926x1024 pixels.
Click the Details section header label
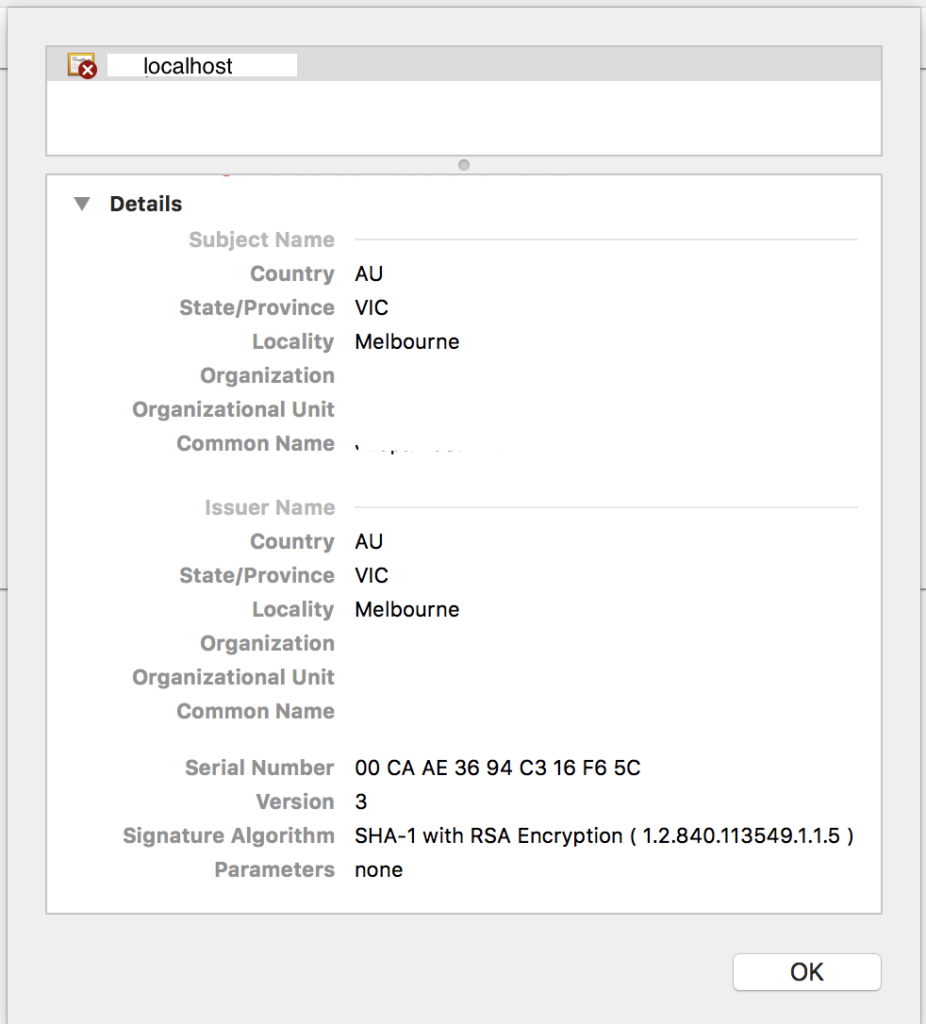pyautogui.click(x=145, y=204)
